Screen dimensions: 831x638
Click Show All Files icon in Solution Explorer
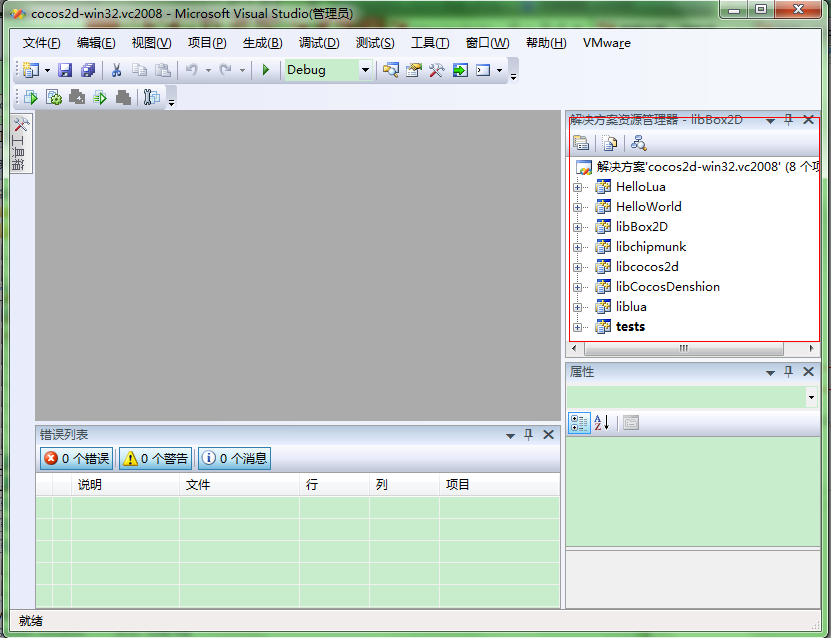(609, 143)
